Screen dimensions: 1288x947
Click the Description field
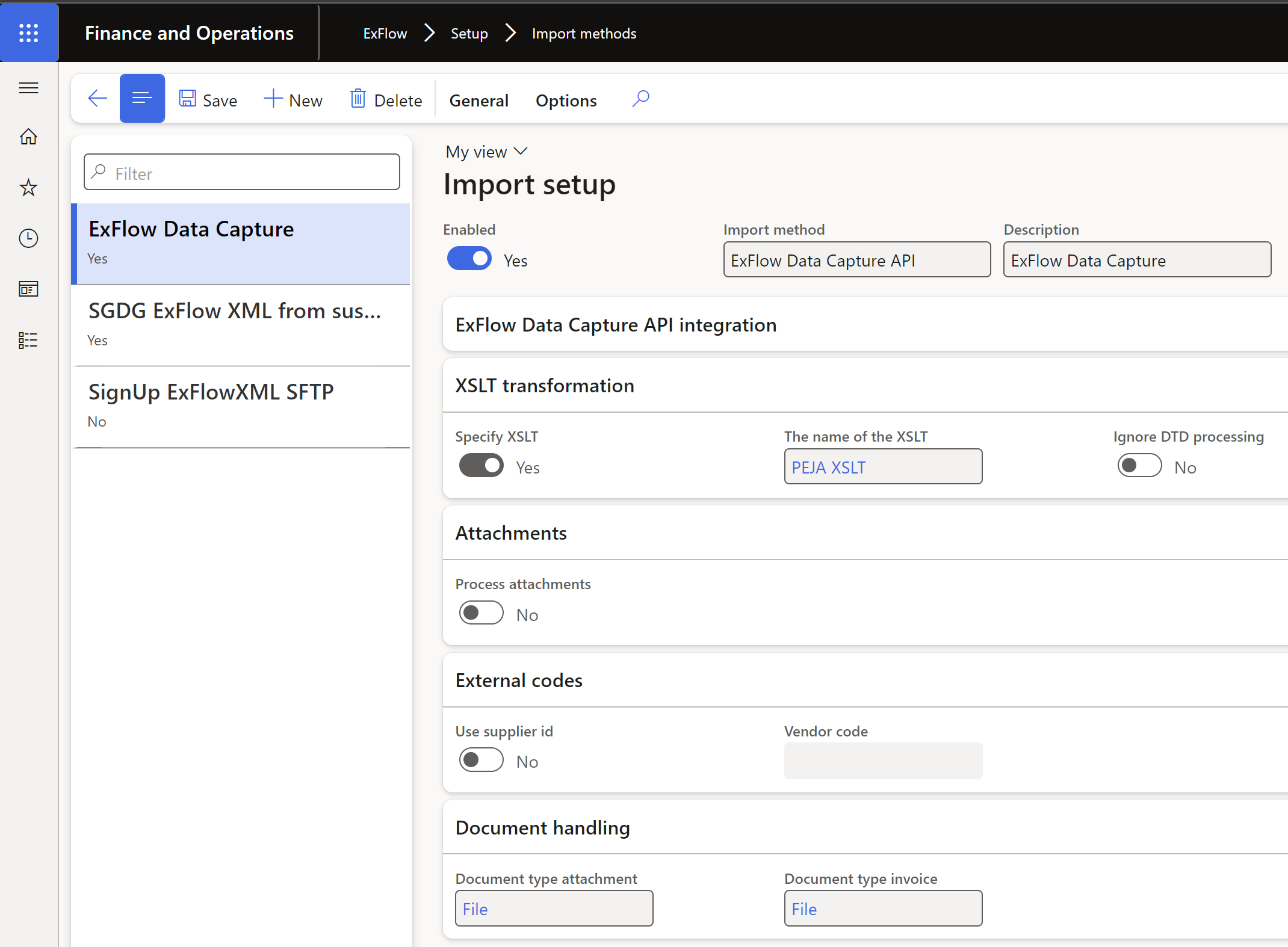(x=1137, y=260)
